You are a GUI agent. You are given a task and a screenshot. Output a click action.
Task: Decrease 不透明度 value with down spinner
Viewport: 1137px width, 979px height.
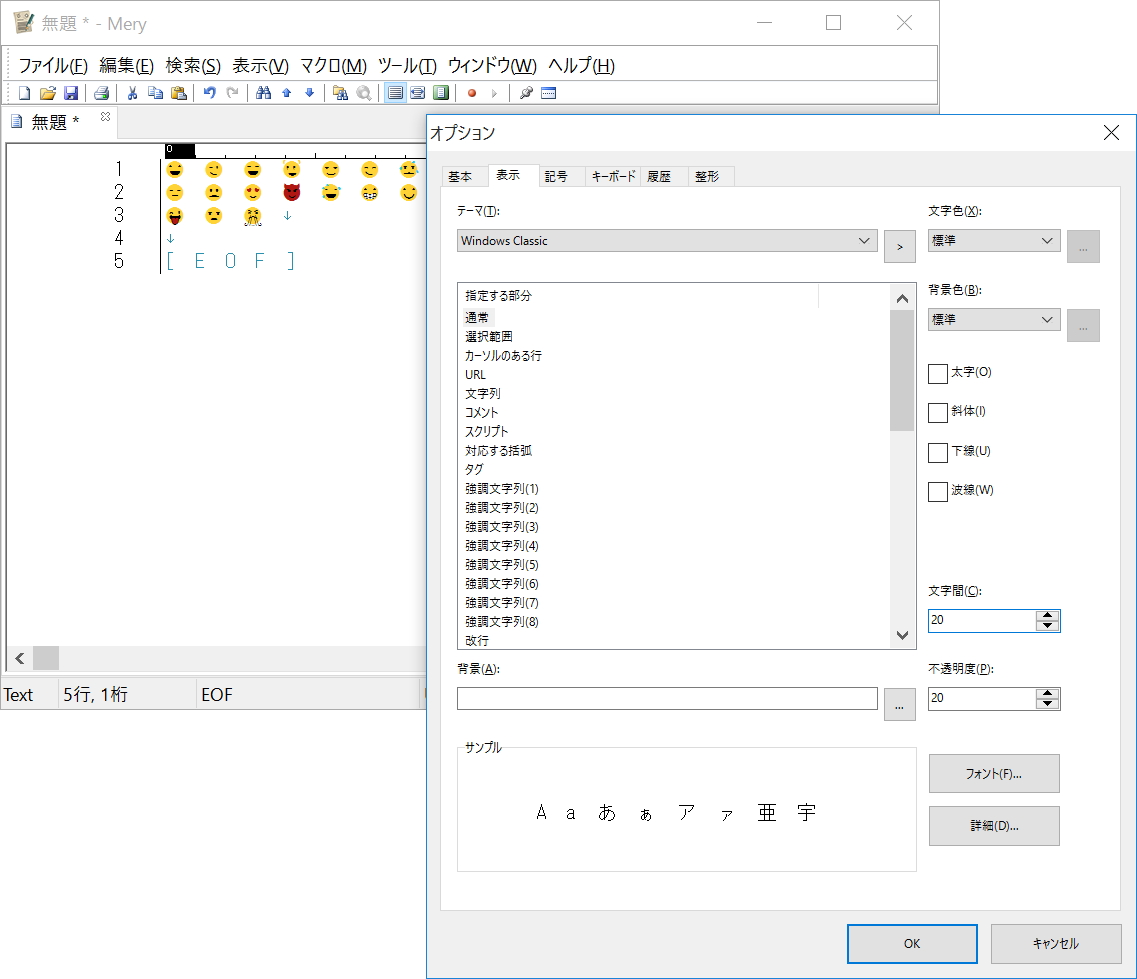(1047, 704)
